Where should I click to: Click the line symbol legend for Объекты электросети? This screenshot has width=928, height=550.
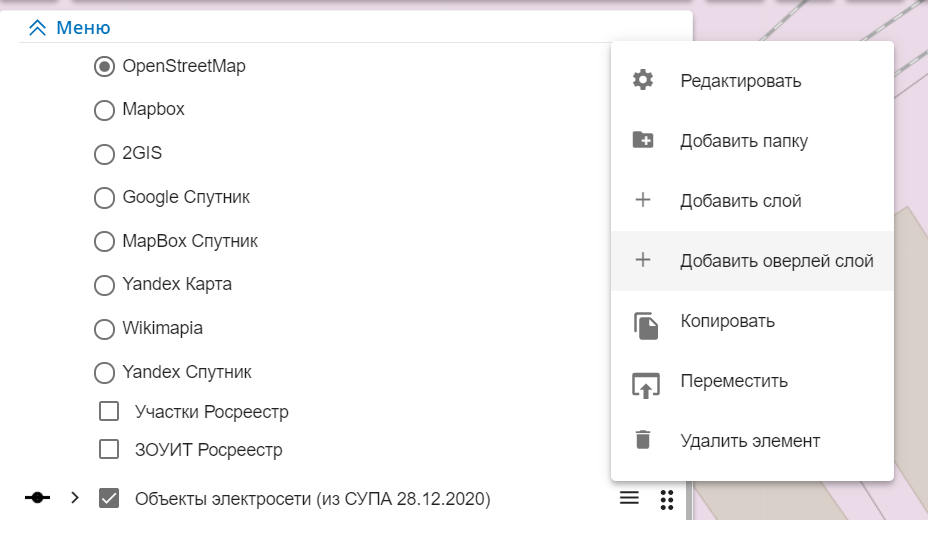(x=38, y=498)
